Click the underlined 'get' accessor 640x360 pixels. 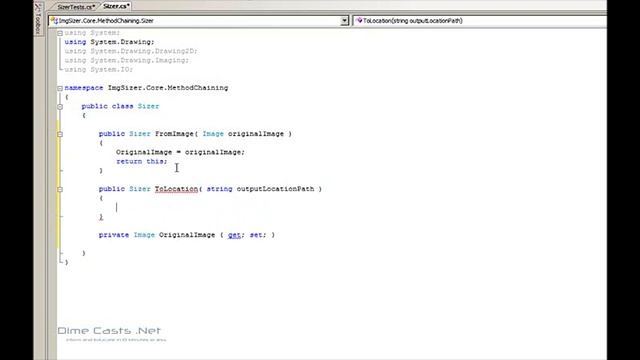tap(234, 235)
